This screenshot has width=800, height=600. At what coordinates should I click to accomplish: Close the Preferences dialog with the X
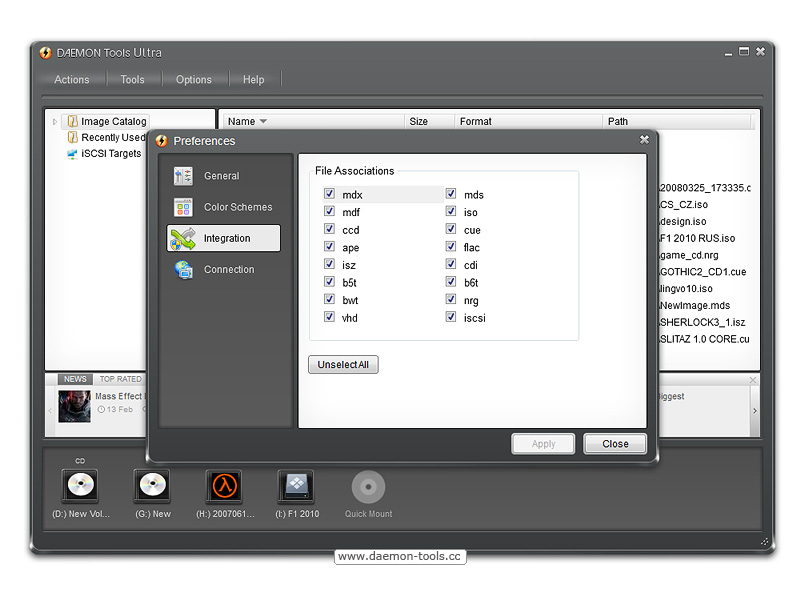(644, 139)
